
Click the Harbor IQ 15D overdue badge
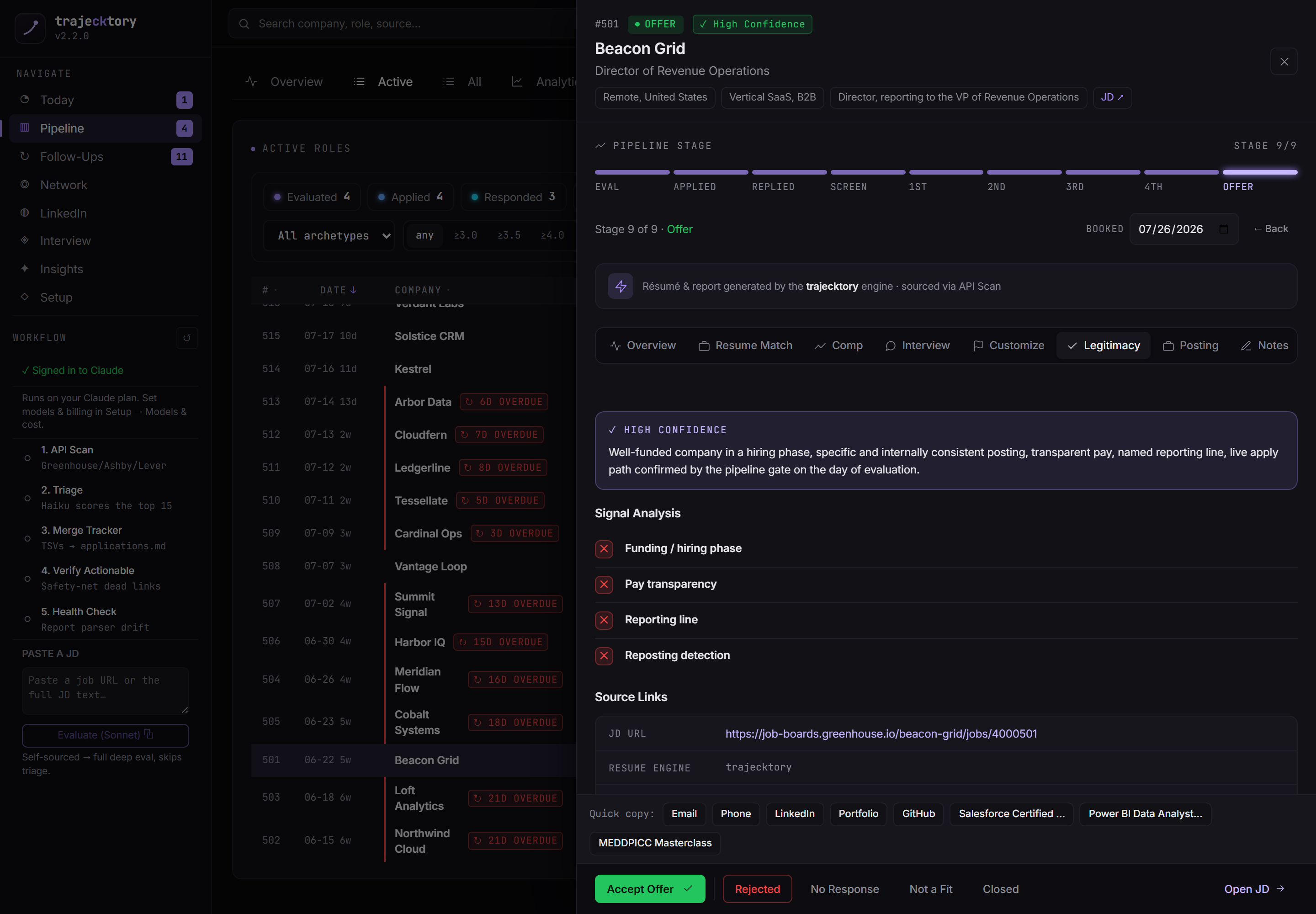click(x=500, y=642)
